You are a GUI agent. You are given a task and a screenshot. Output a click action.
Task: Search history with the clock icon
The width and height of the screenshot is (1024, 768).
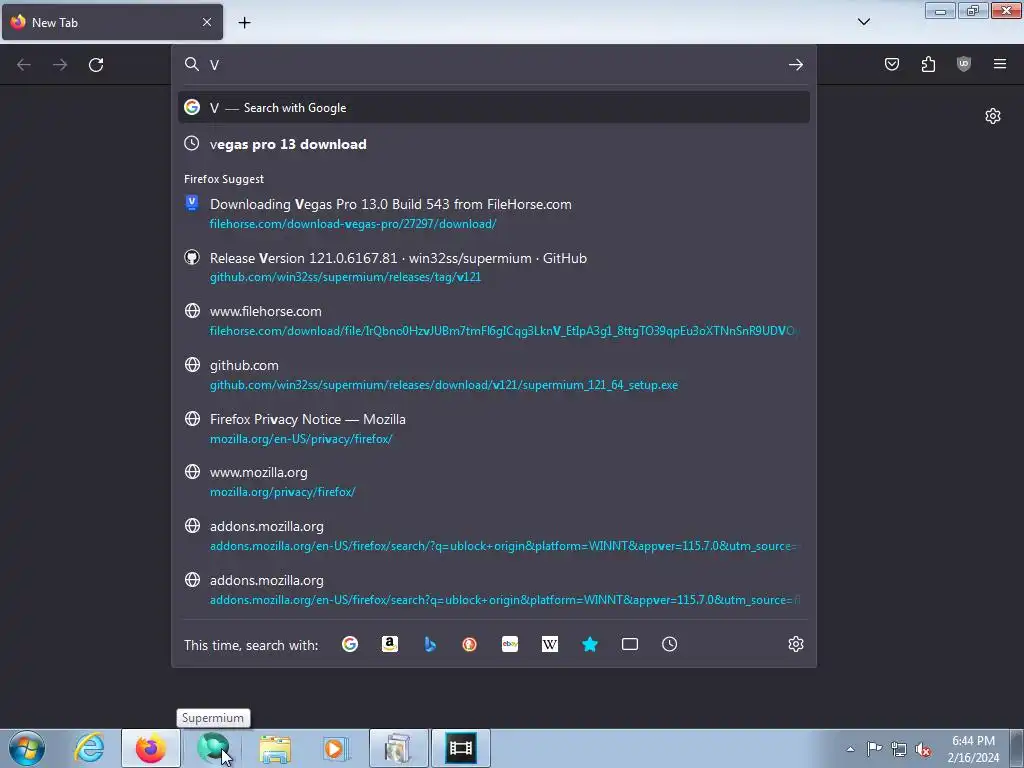point(669,645)
